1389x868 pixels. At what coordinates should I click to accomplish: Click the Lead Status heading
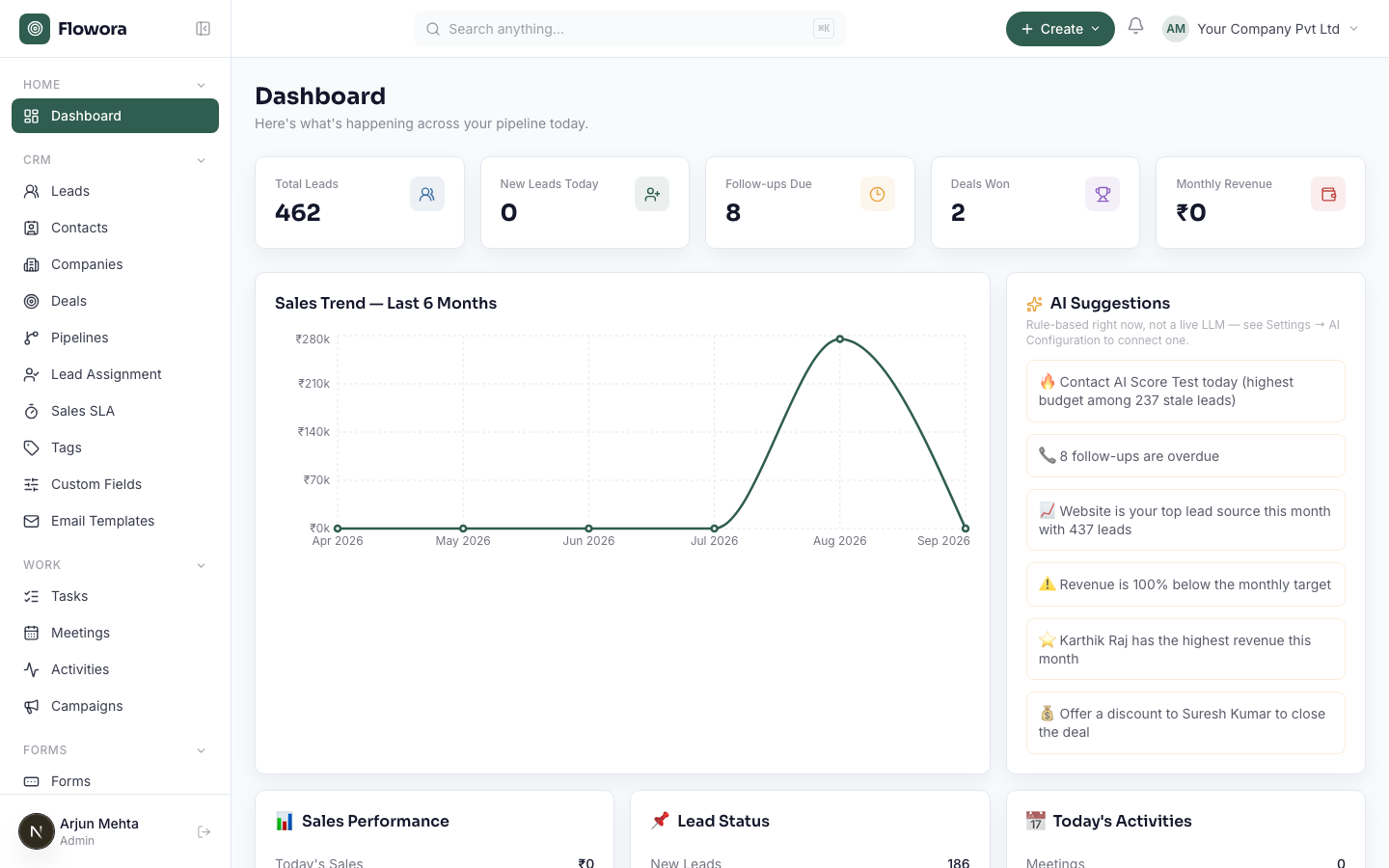pyautogui.click(x=723, y=821)
